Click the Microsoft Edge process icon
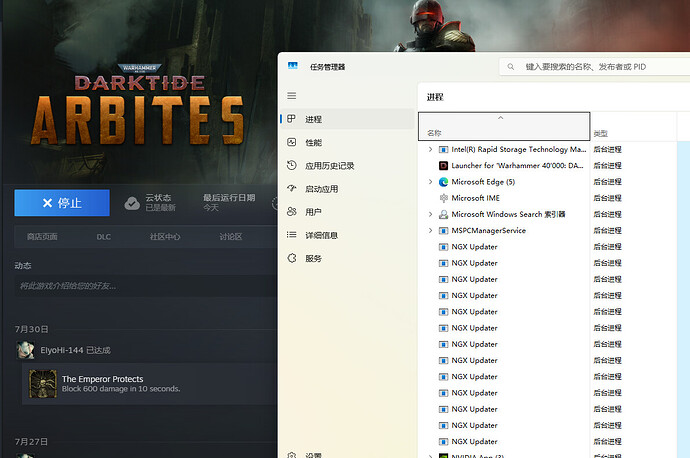This screenshot has width=690, height=458. (x=444, y=182)
